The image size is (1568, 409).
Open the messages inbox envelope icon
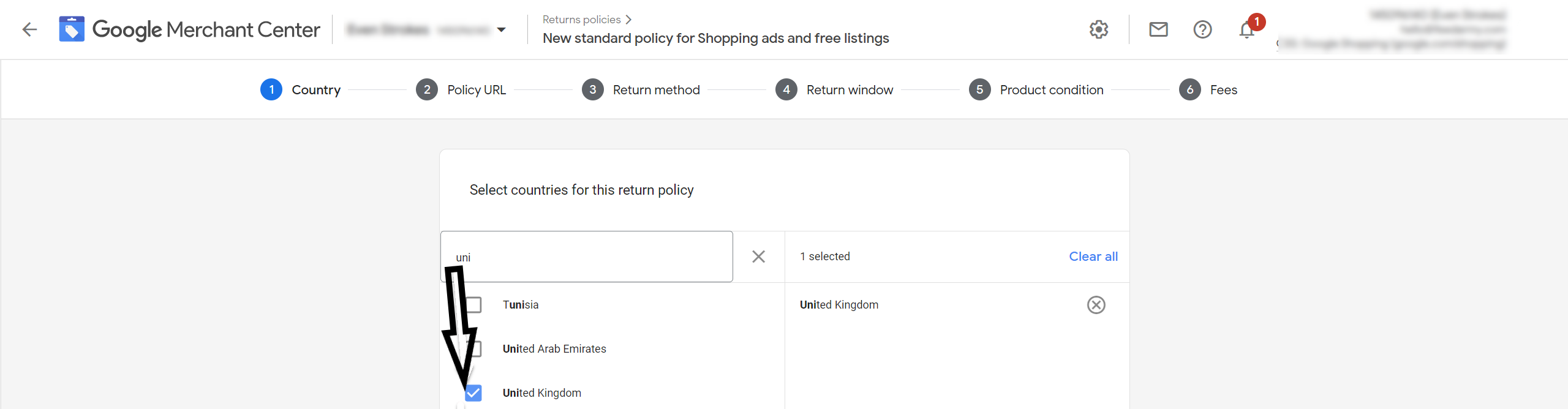coord(1158,29)
